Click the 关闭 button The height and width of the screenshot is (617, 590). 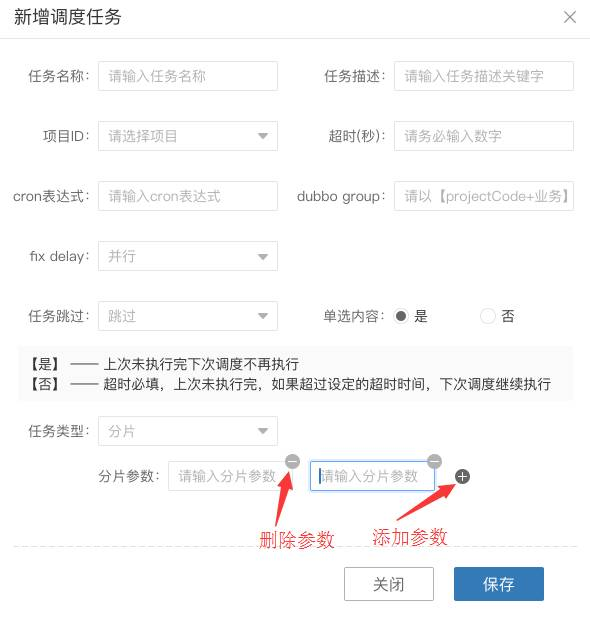coord(389,584)
